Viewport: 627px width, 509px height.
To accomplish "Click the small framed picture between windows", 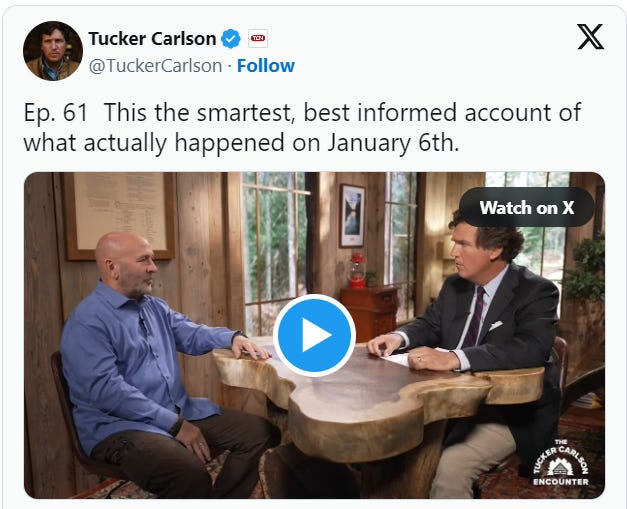I will [352, 216].
